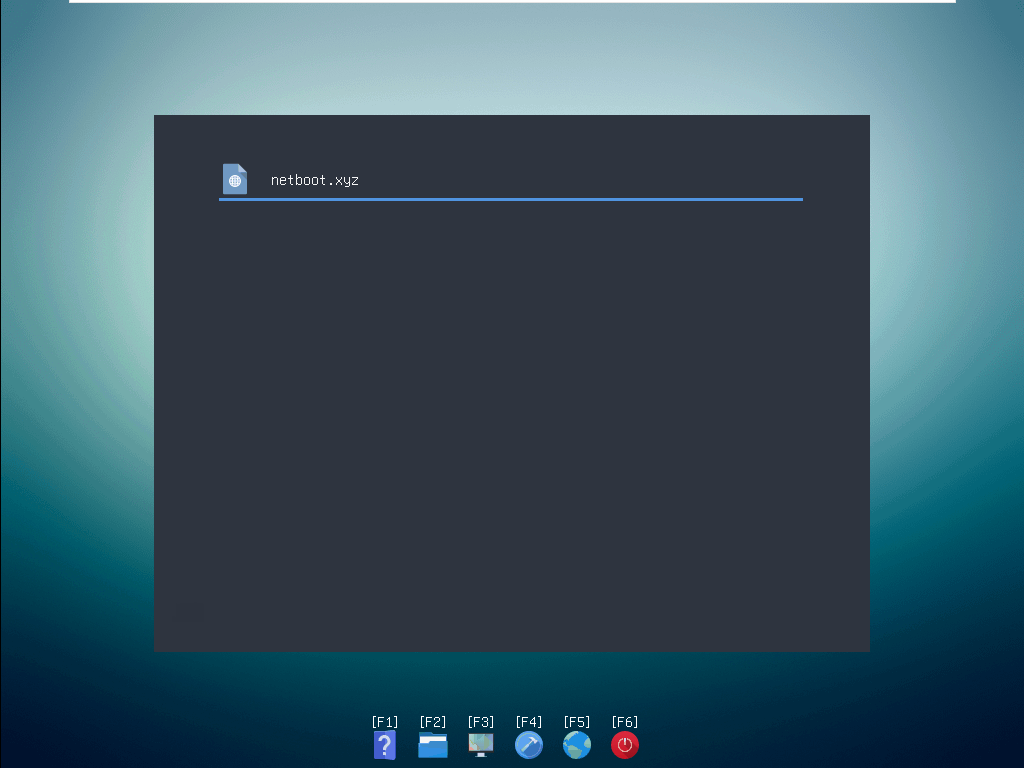Click the monitor display icon under F3

coord(481,745)
